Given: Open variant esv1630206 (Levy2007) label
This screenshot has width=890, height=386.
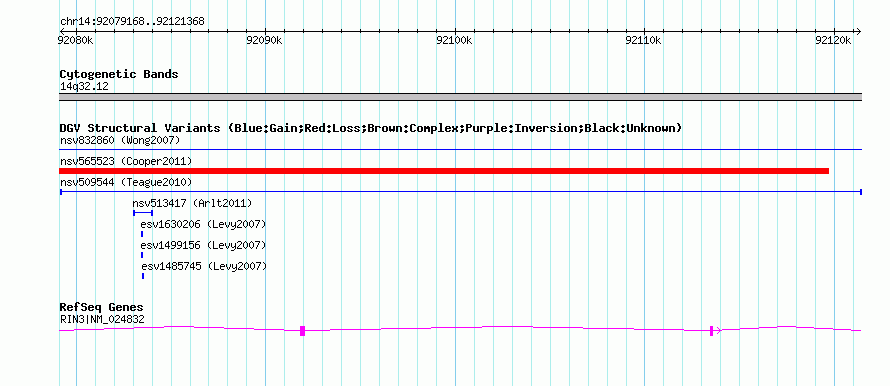Looking at the screenshot, I should (x=203, y=224).
